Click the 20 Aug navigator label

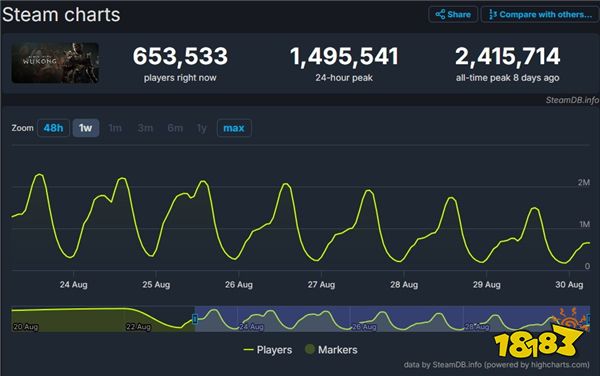(26, 327)
